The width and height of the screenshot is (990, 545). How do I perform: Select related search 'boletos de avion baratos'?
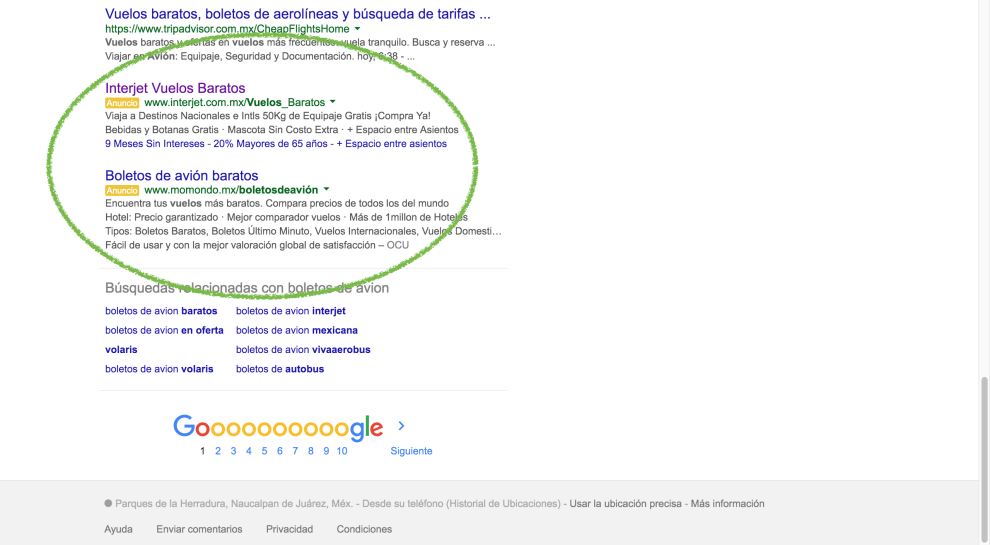click(x=161, y=311)
